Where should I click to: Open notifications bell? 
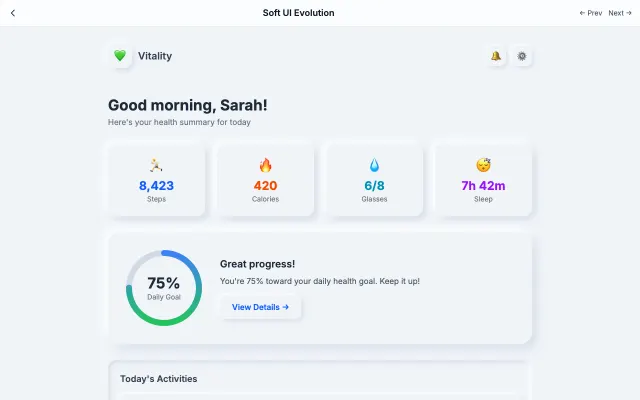pyautogui.click(x=496, y=56)
